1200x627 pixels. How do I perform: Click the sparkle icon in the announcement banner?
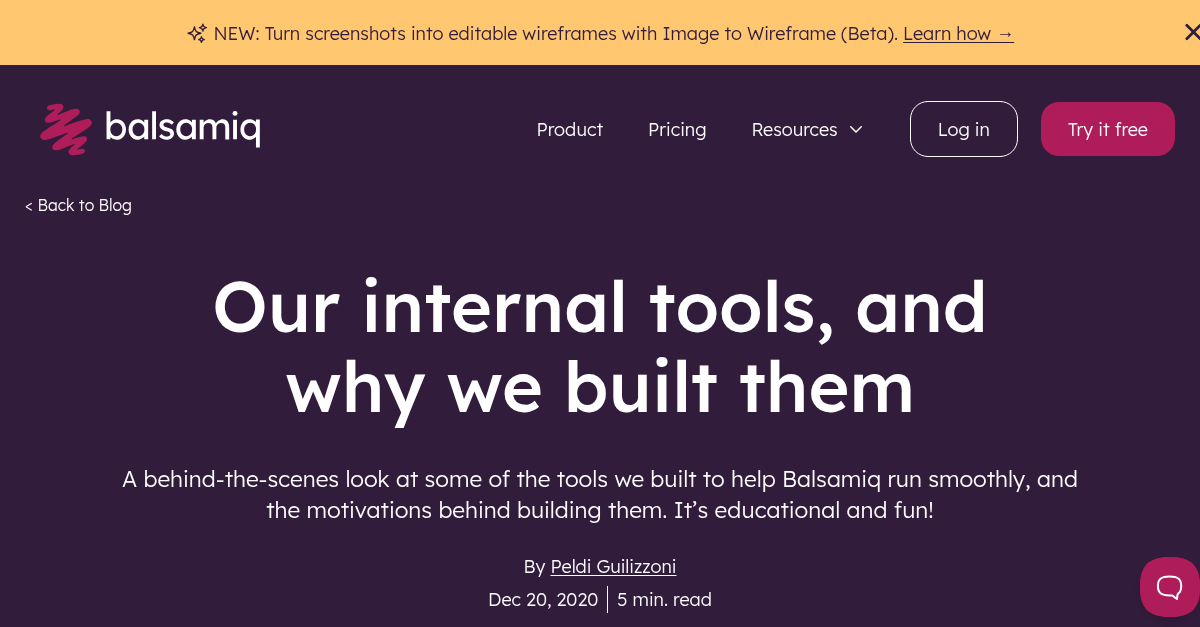196,32
